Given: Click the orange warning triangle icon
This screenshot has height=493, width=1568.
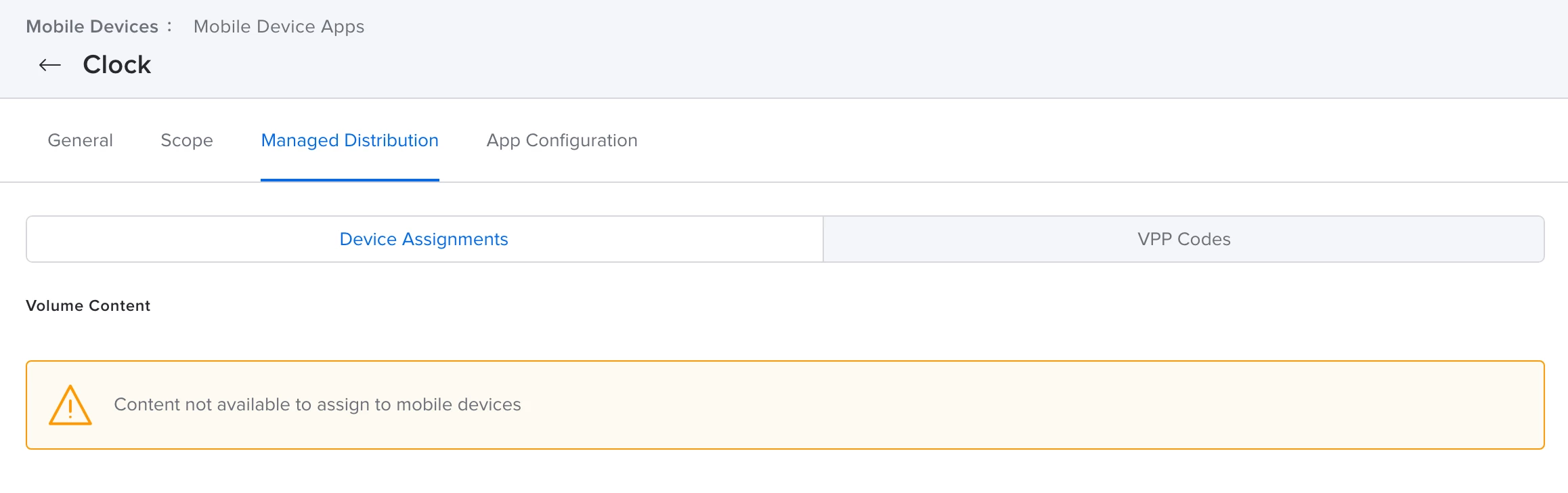Looking at the screenshot, I should (70, 405).
